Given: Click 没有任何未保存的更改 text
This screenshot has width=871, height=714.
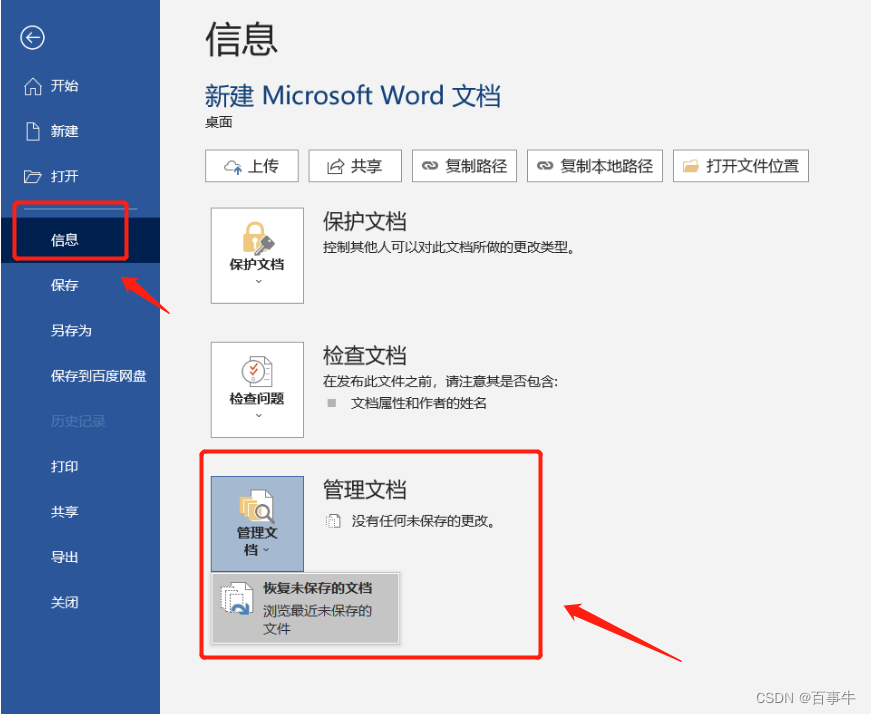Looking at the screenshot, I should tap(423, 521).
